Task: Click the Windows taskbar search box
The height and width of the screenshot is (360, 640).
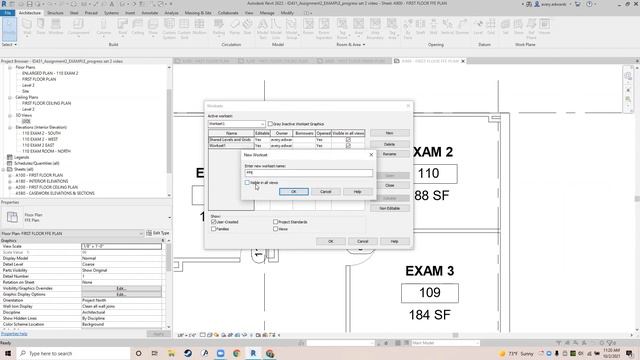Action: (73, 353)
